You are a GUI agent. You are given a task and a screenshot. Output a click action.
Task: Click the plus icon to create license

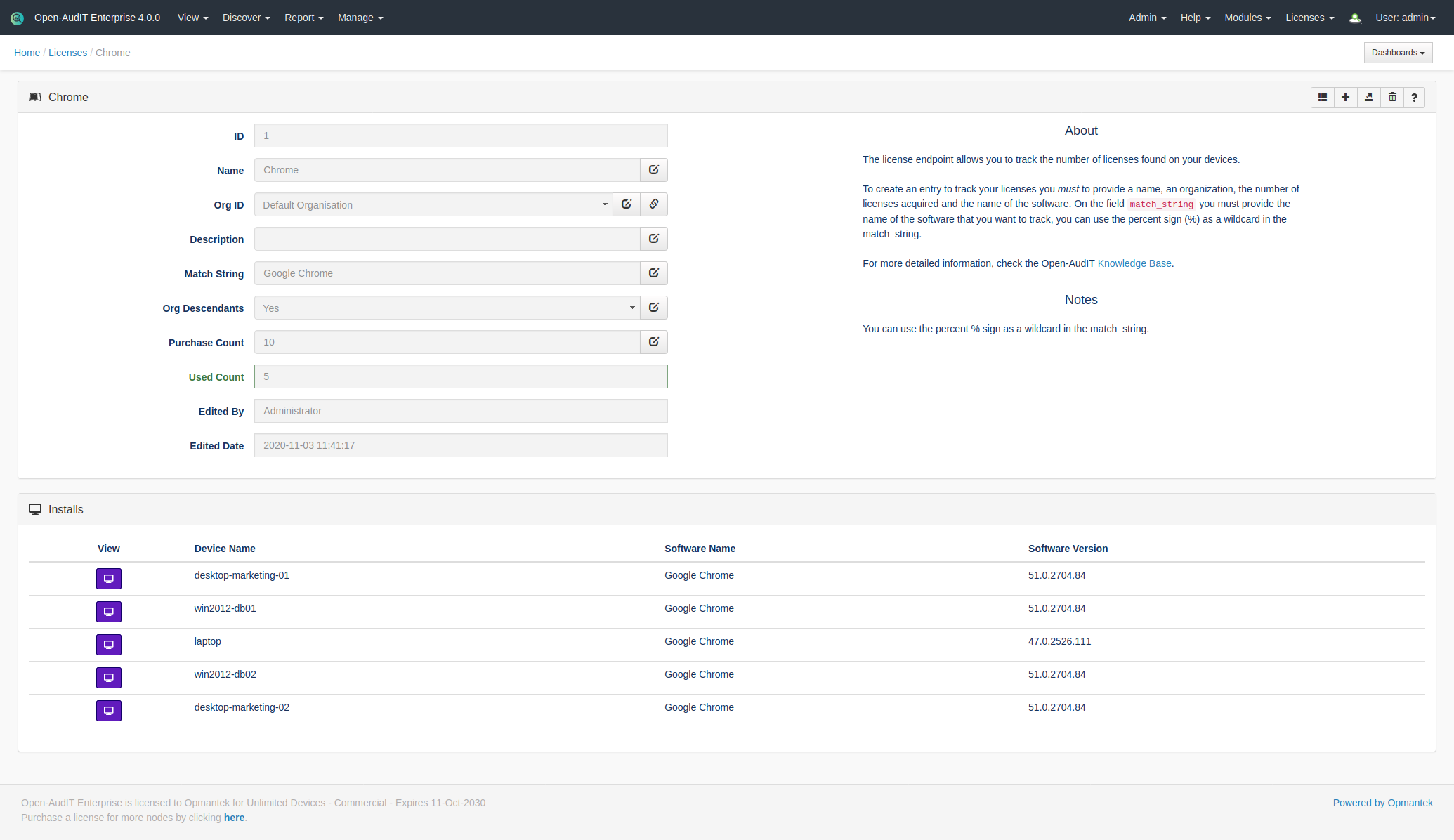click(x=1345, y=98)
